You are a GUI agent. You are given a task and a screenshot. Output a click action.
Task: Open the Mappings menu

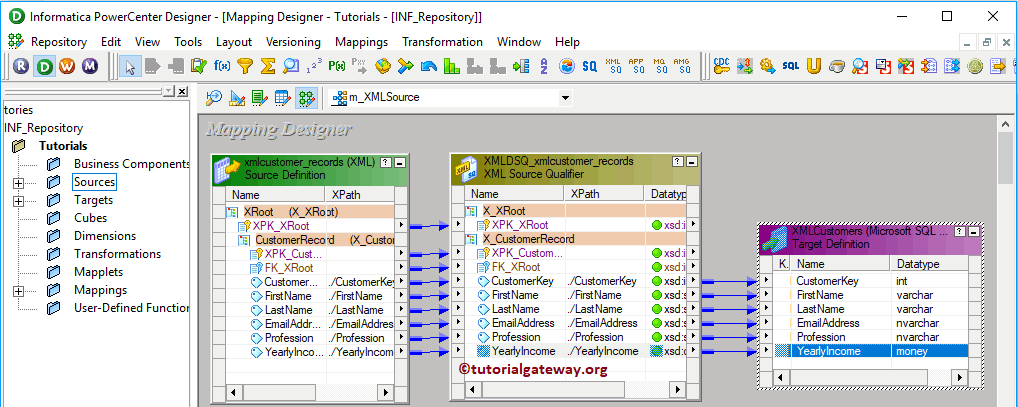point(362,42)
